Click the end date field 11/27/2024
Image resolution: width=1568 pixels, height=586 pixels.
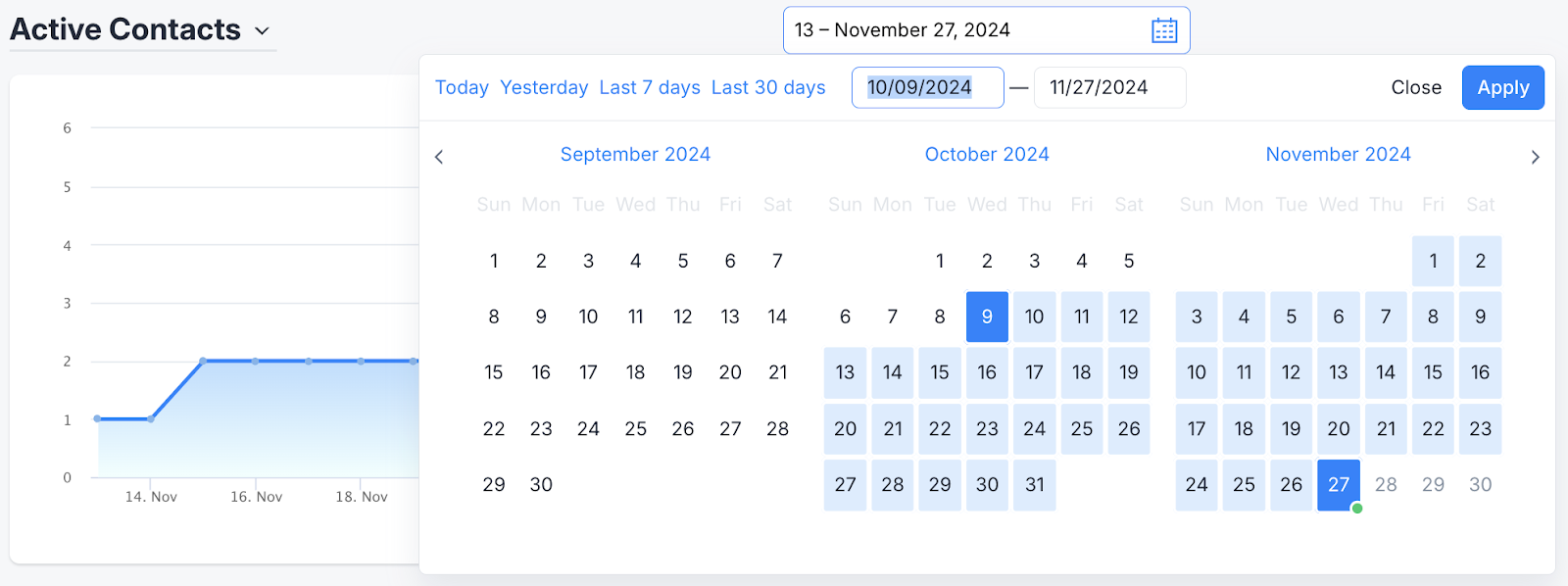click(x=1109, y=87)
